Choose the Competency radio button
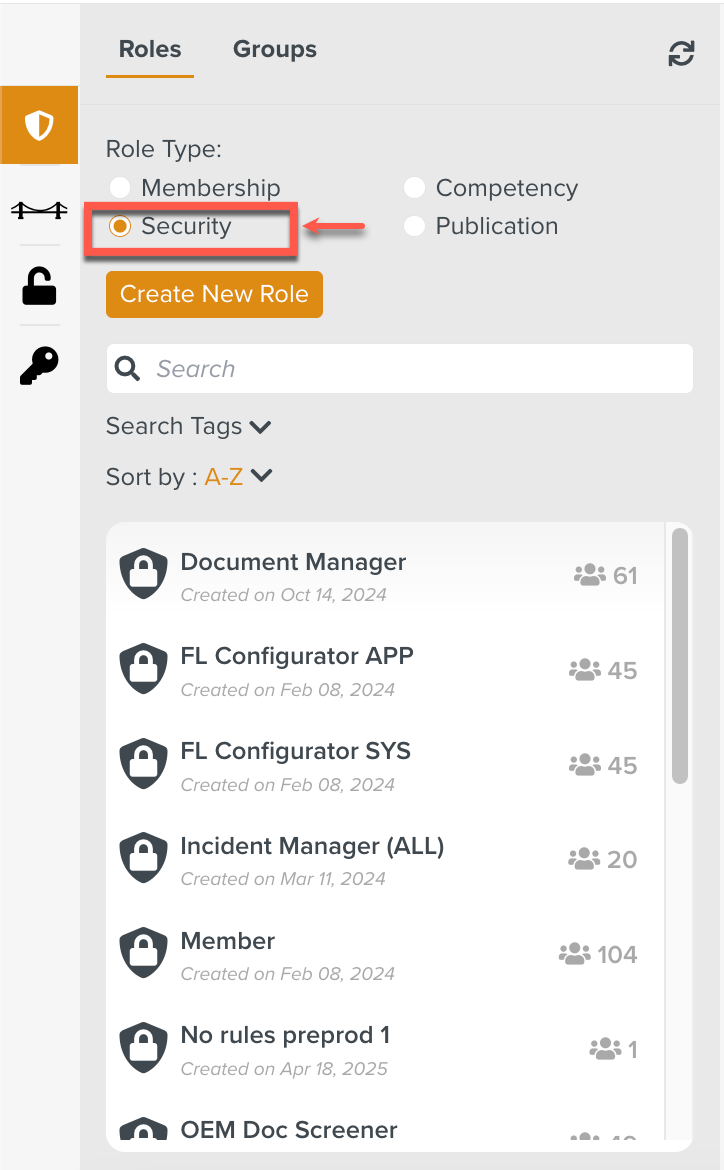This screenshot has height=1170, width=724. click(415, 188)
